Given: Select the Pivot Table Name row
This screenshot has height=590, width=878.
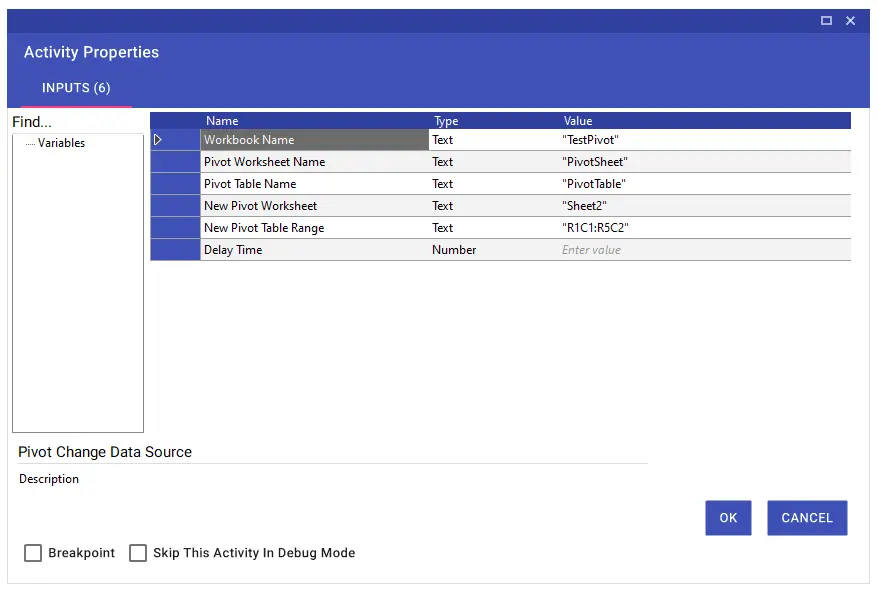Looking at the screenshot, I should pyautogui.click(x=500, y=184).
